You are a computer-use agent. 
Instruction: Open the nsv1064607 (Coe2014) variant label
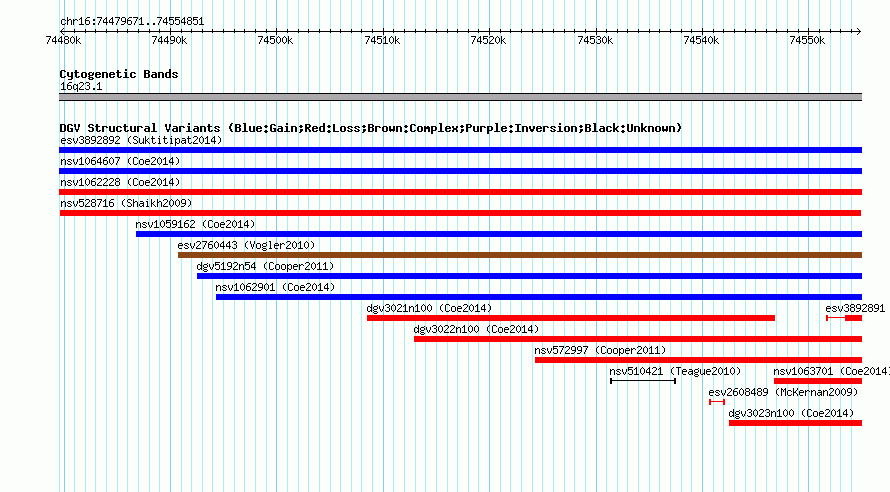click(120, 161)
